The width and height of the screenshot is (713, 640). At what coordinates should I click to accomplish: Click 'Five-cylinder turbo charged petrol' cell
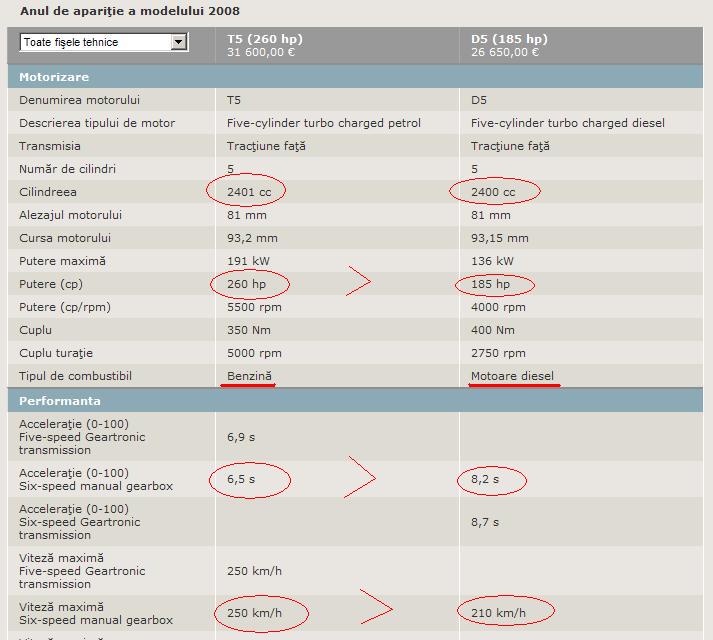click(x=324, y=123)
